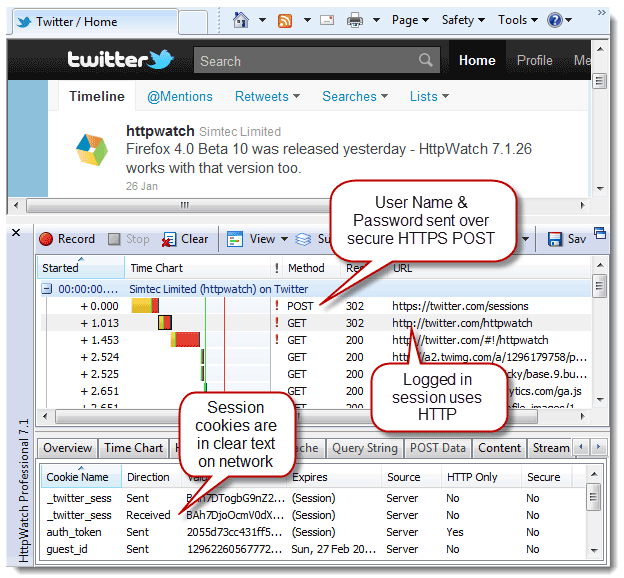
Task: Select the Twitter / Home browser tab
Action: click(x=96, y=22)
